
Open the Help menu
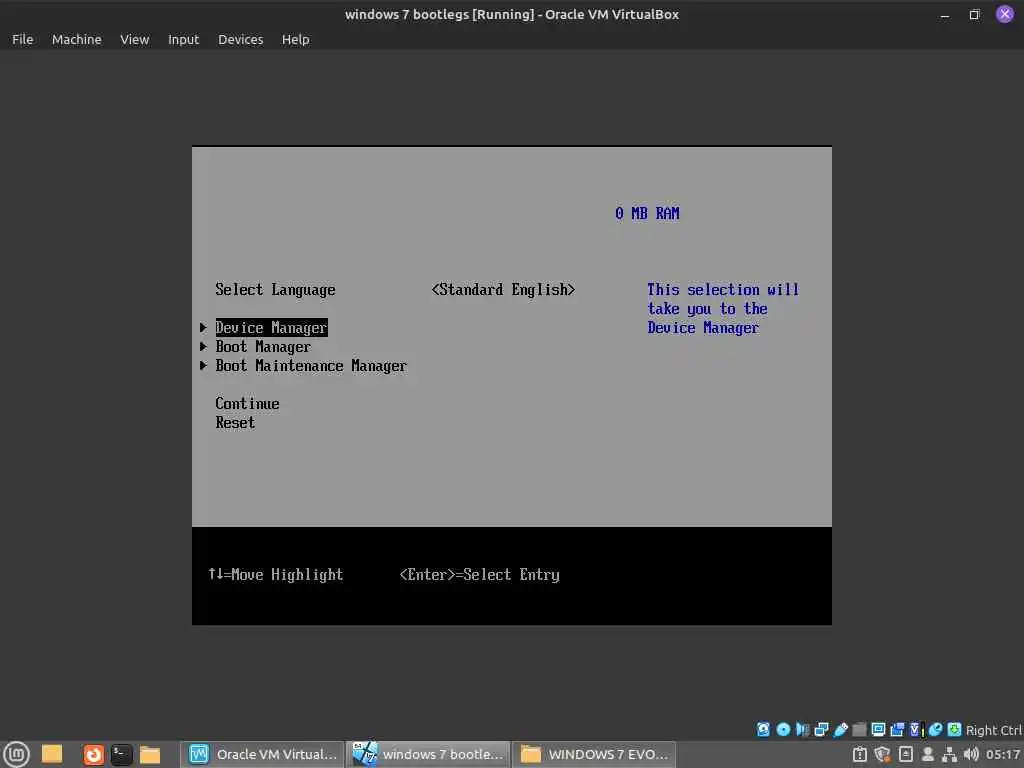[x=295, y=39]
